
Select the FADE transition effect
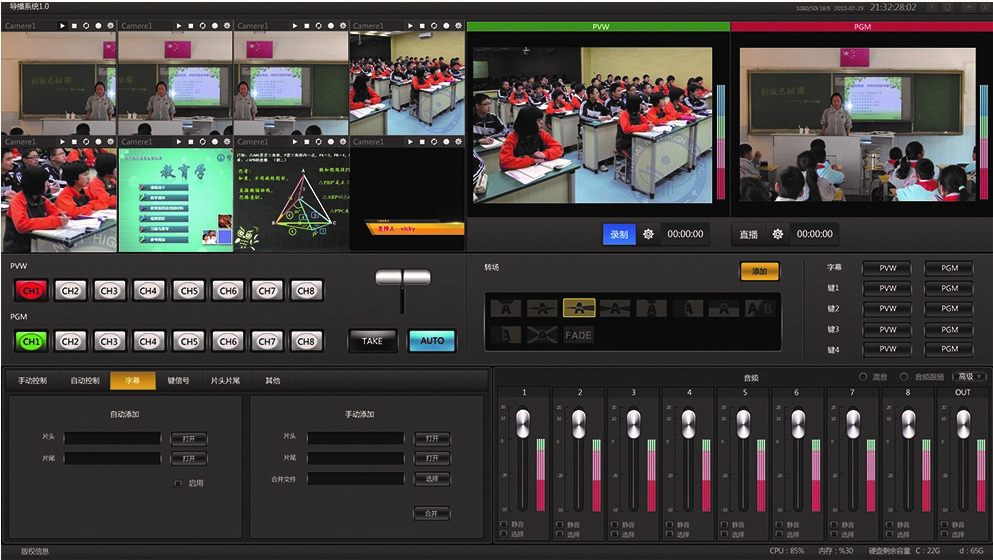tap(578, 335)
